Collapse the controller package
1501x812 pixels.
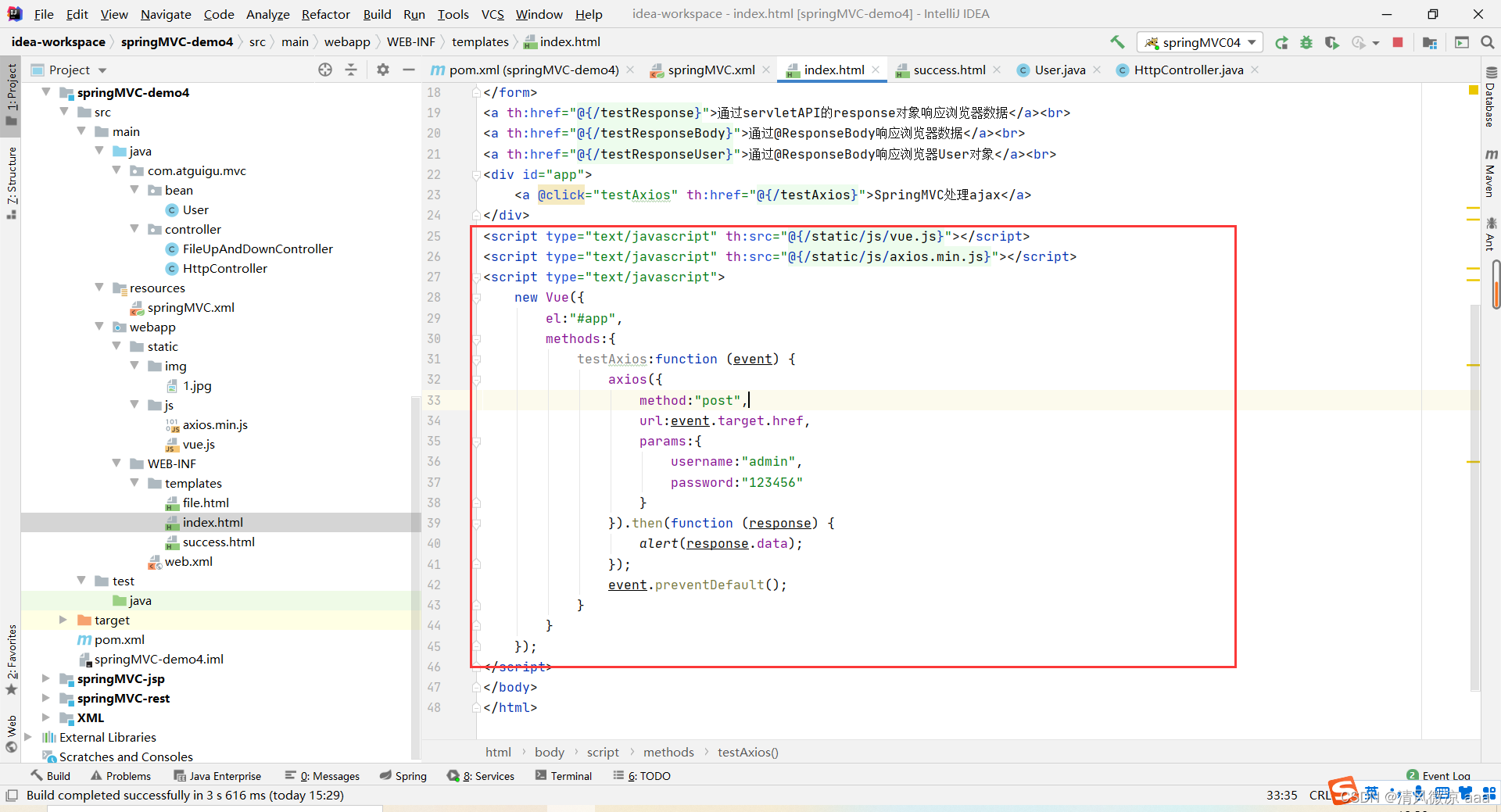tap(134, 229)
